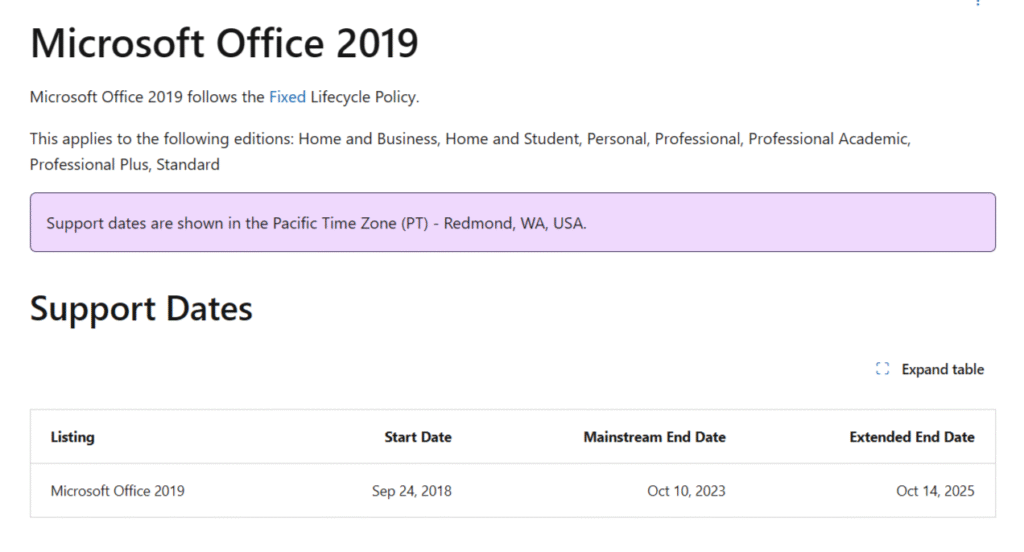The width and height of the screenshot is (1024, 552).
Task: Open the Fixed Lifecycle Policy link
Action: (287, 97)
